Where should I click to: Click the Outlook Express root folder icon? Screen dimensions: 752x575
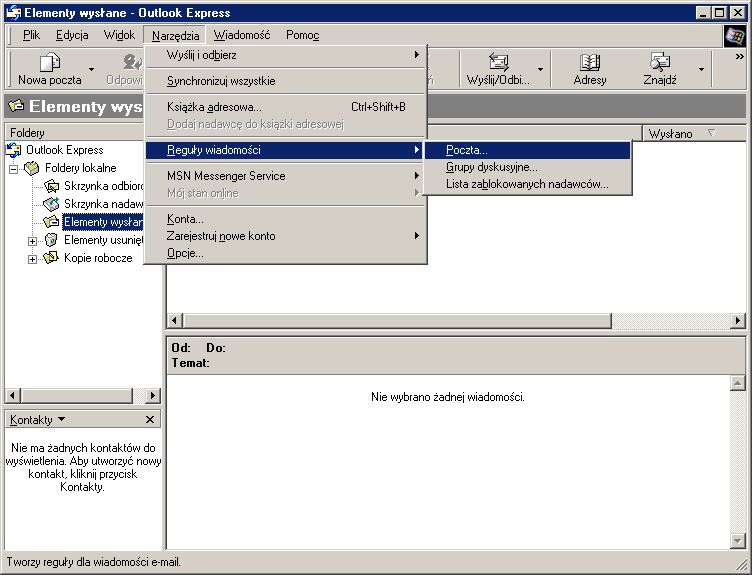click(13, 150)
